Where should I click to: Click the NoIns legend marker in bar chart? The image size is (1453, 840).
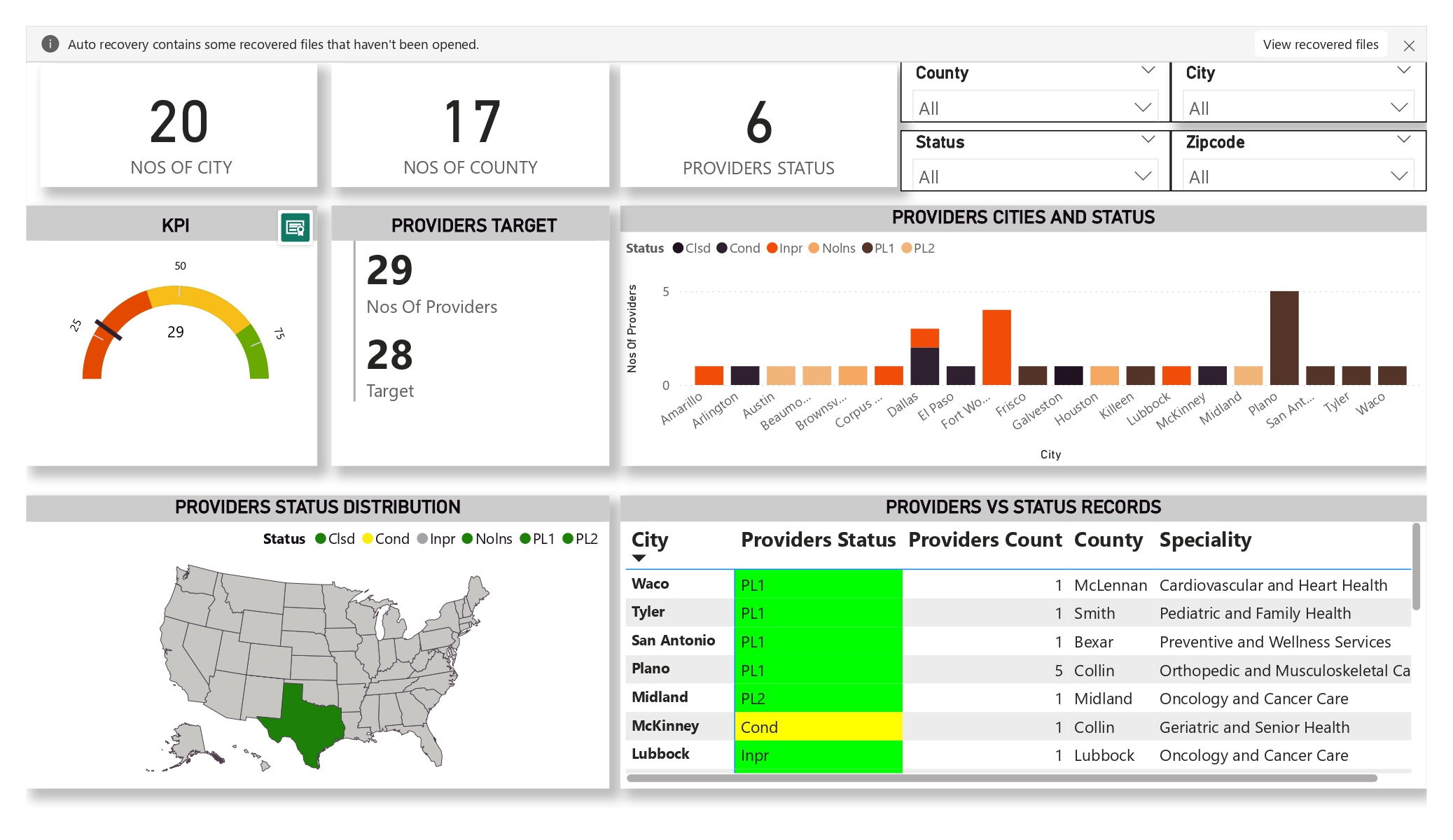pos(814,248)
